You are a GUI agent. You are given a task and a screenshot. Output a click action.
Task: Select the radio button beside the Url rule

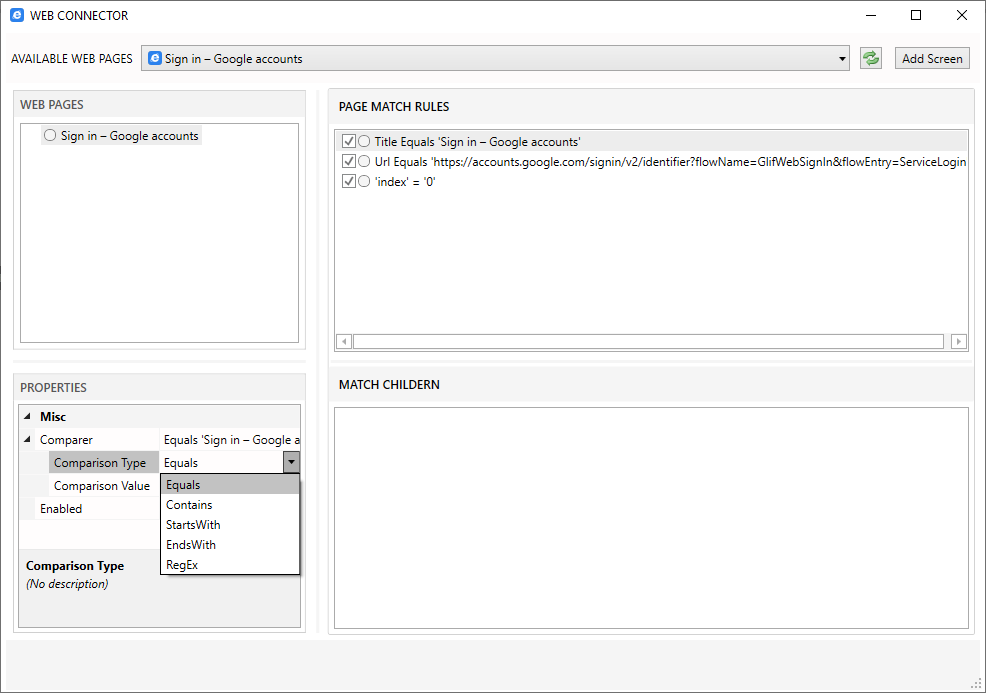(x=362, y=161)
